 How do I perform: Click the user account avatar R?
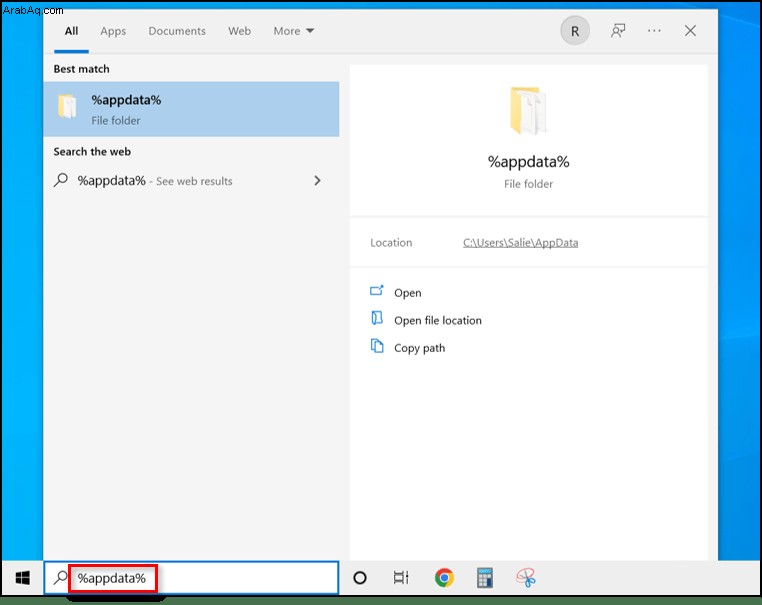click(x=575, y=31)
